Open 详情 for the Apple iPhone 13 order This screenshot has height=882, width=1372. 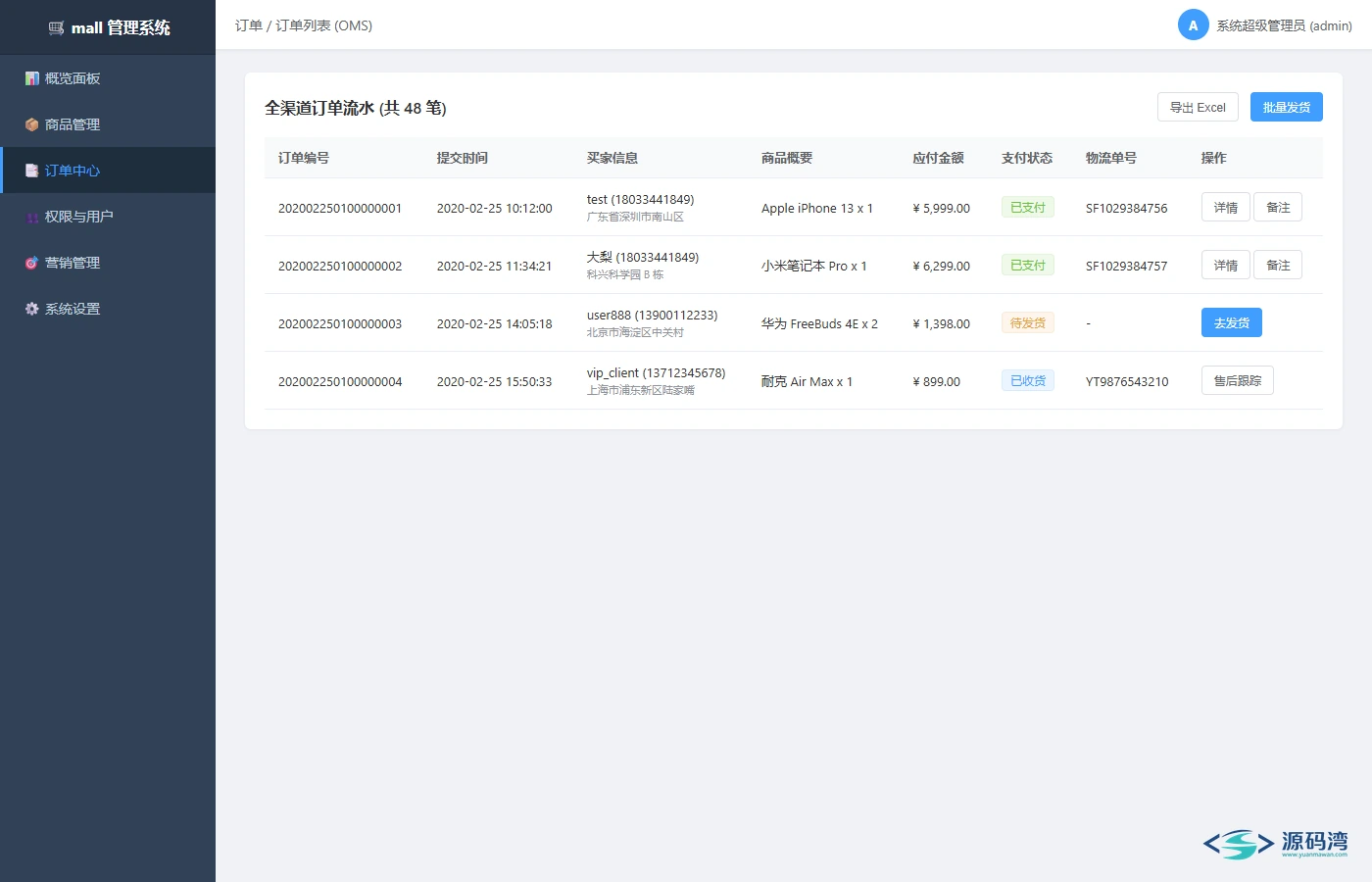1226,207
